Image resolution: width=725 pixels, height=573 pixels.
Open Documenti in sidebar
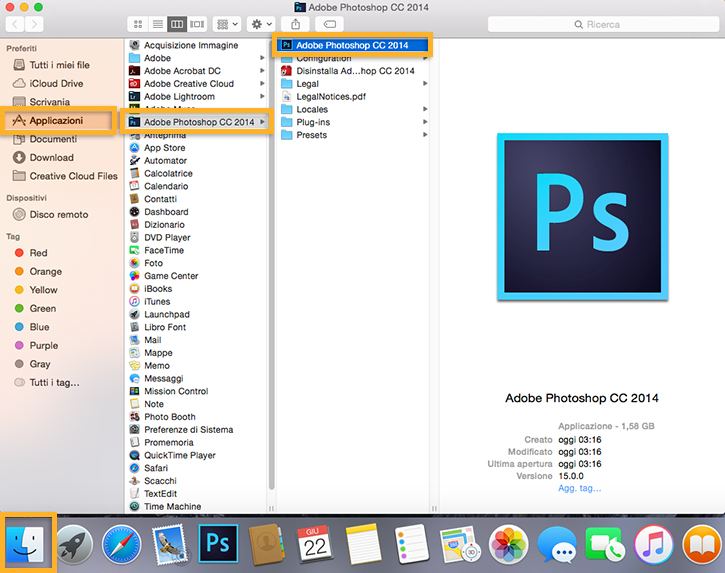[53, 139]
